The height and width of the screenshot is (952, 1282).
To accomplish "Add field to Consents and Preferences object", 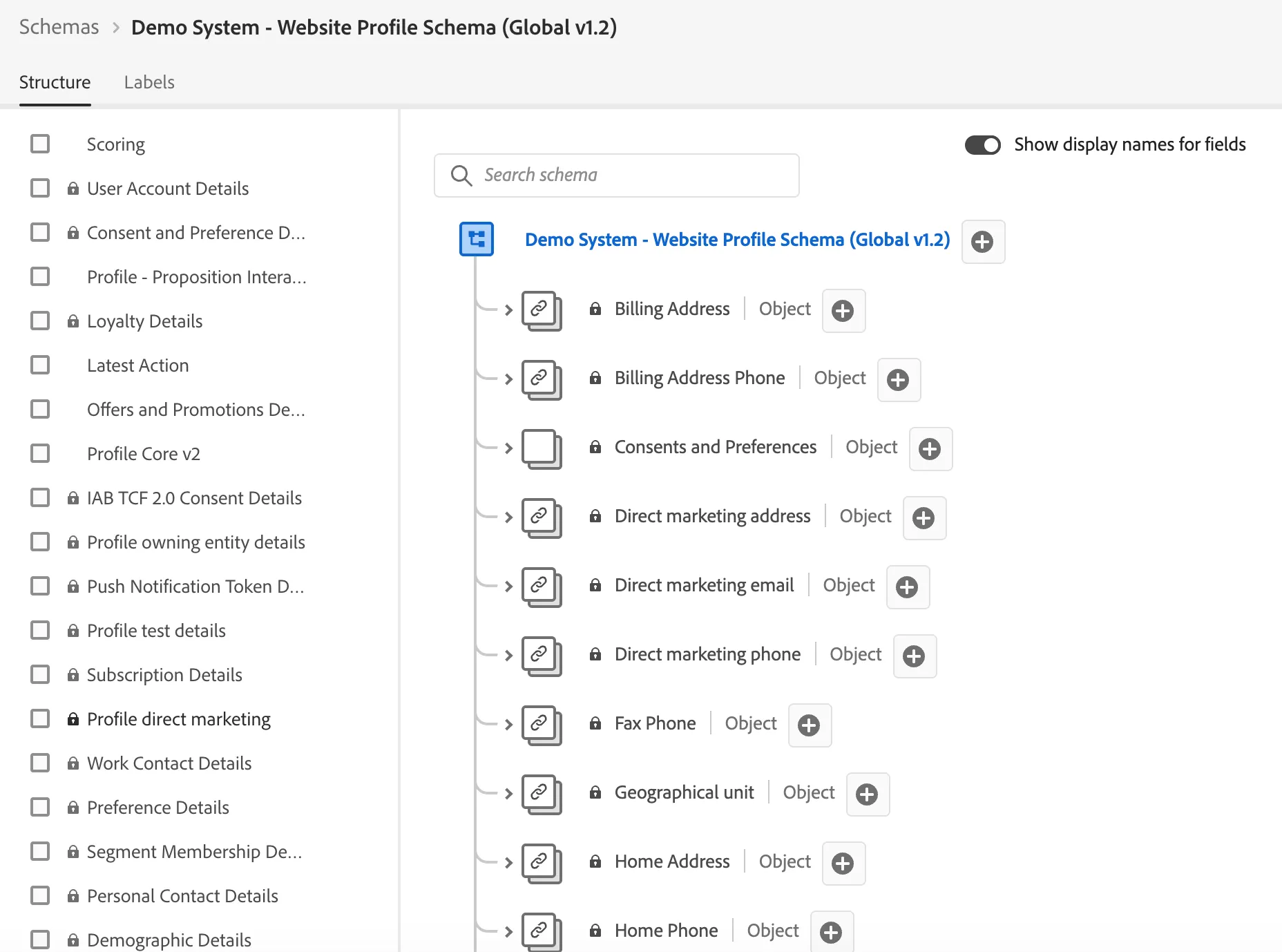I will [930, 448].
